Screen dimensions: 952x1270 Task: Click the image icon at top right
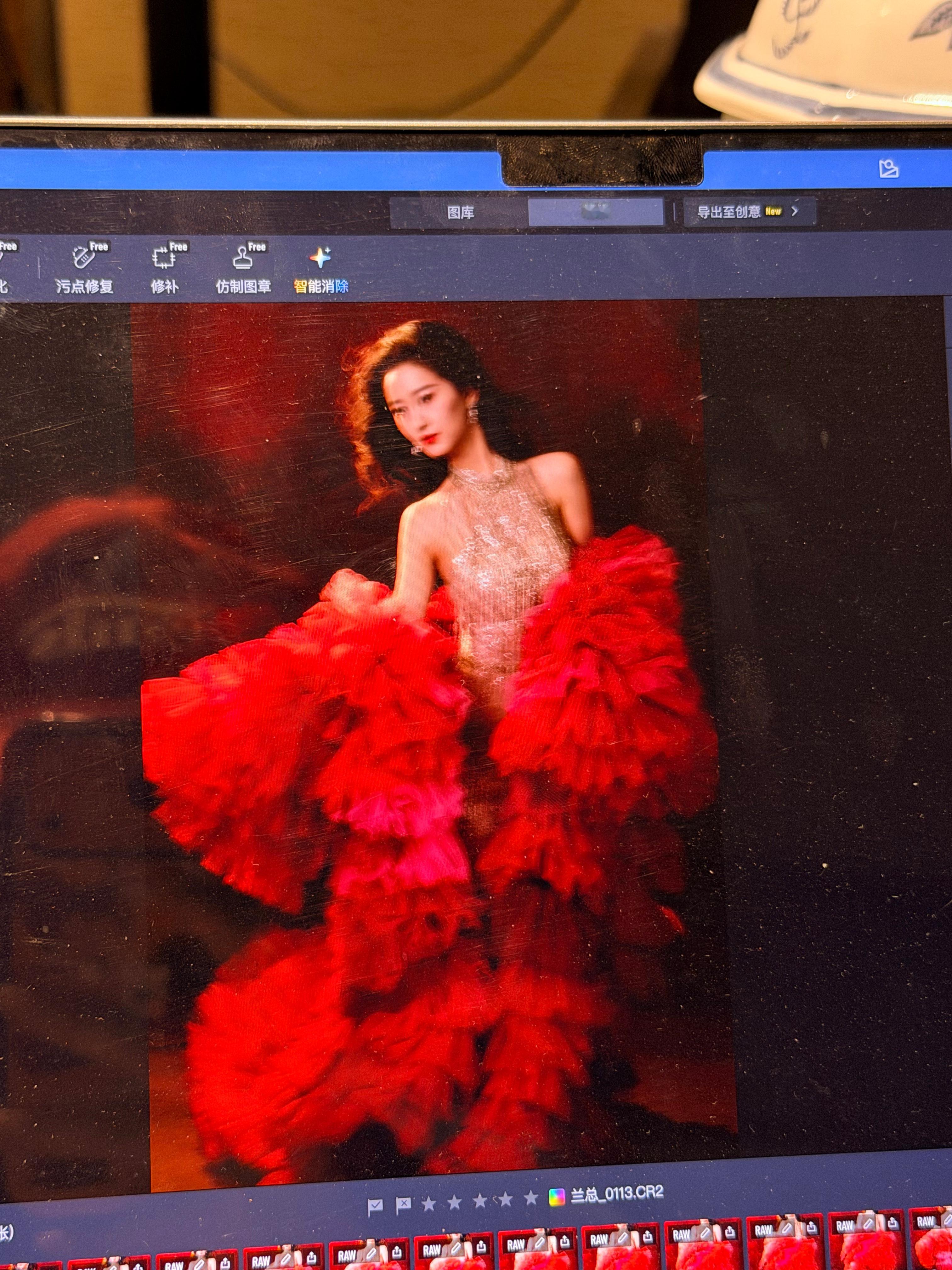tap(888, 168)
